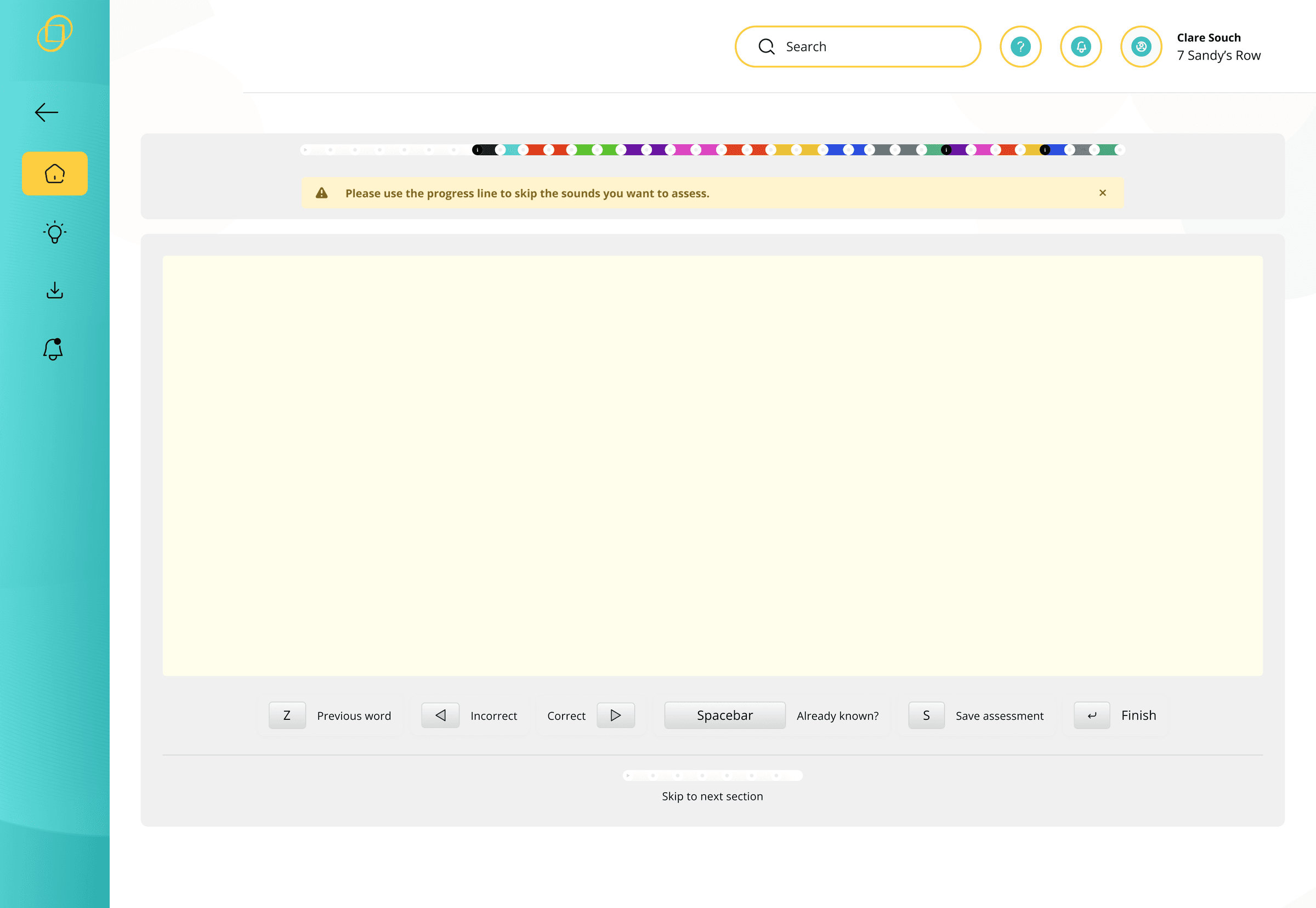Click the Z key for Previous word
The width and height of the screenshot is (1316, 908).
click(x=287, y=715)
